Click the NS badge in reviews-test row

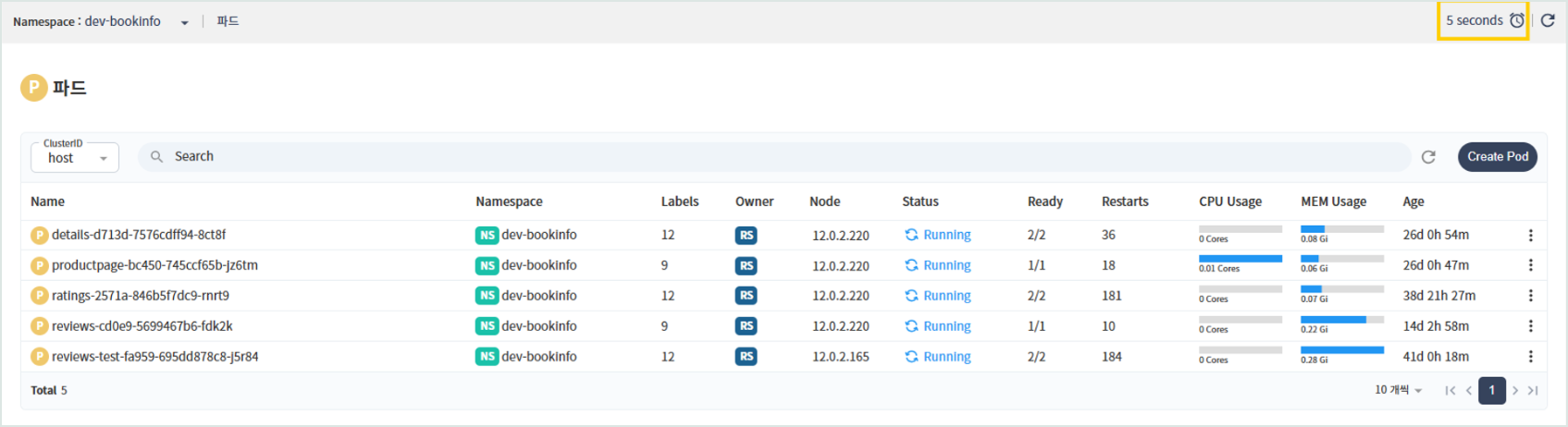487,357
